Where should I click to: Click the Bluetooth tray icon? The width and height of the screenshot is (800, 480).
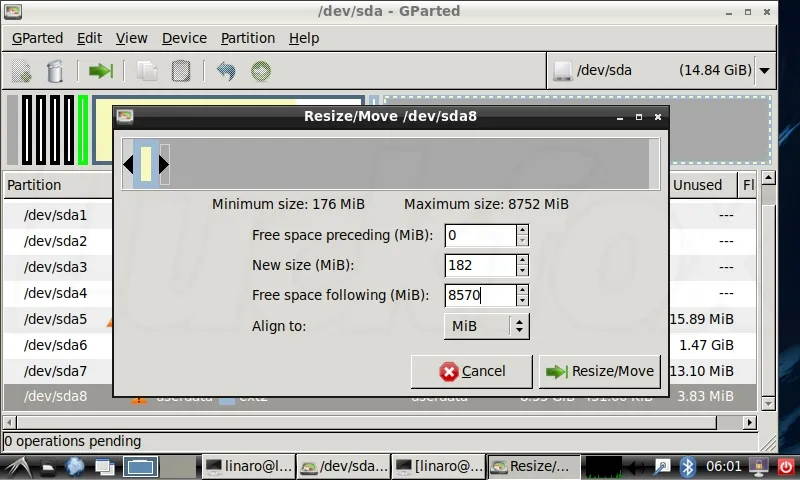(x=688, y=467)
